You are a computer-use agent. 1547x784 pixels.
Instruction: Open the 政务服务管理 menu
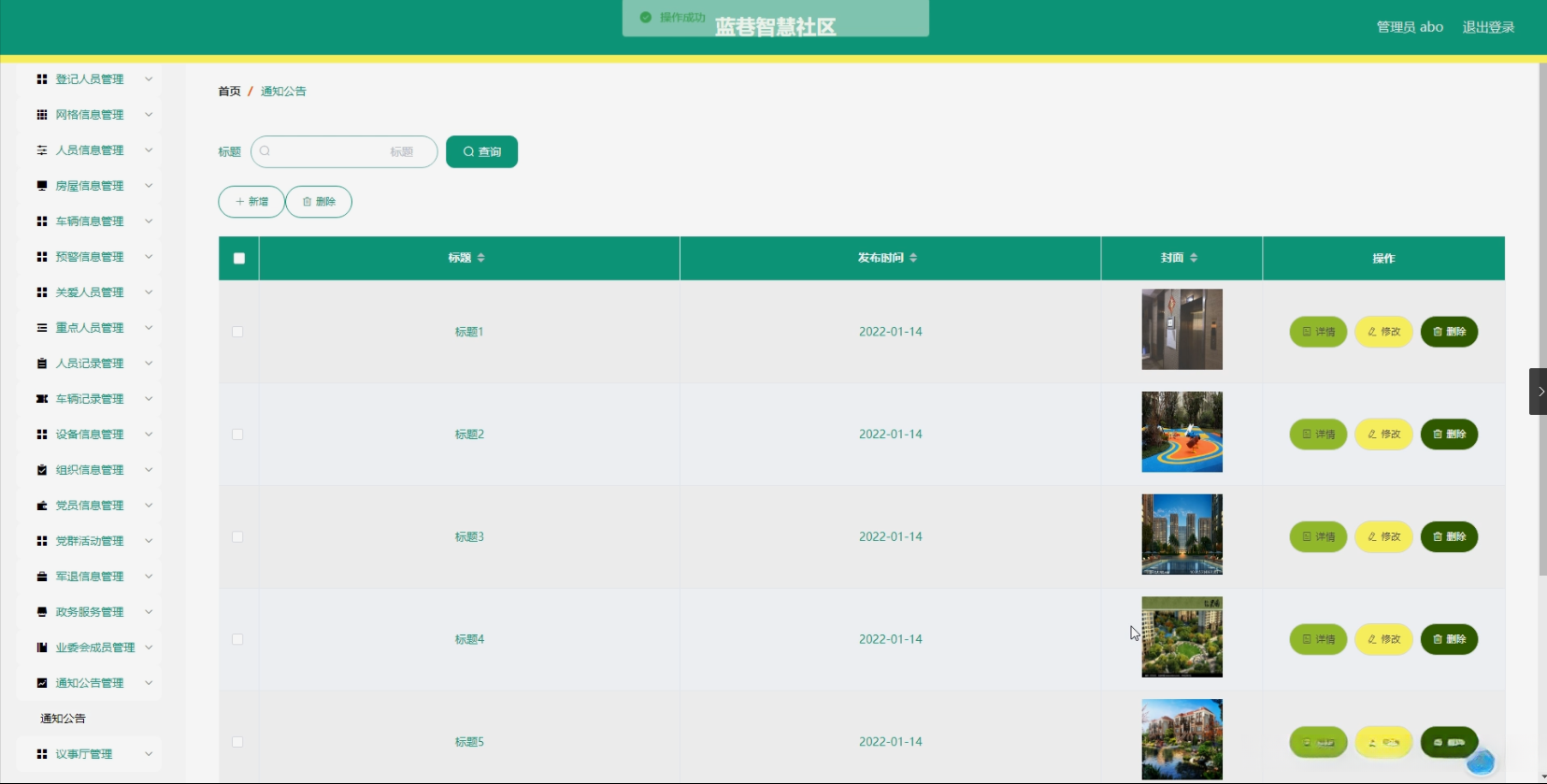point(89,612)
